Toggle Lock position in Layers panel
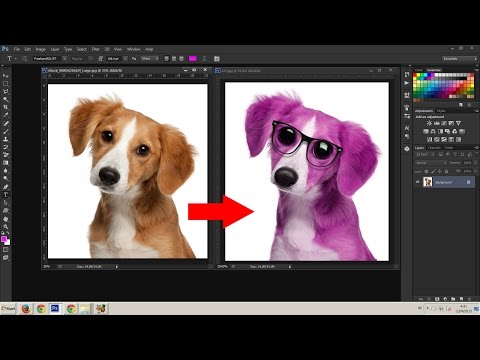 [440, 171]
